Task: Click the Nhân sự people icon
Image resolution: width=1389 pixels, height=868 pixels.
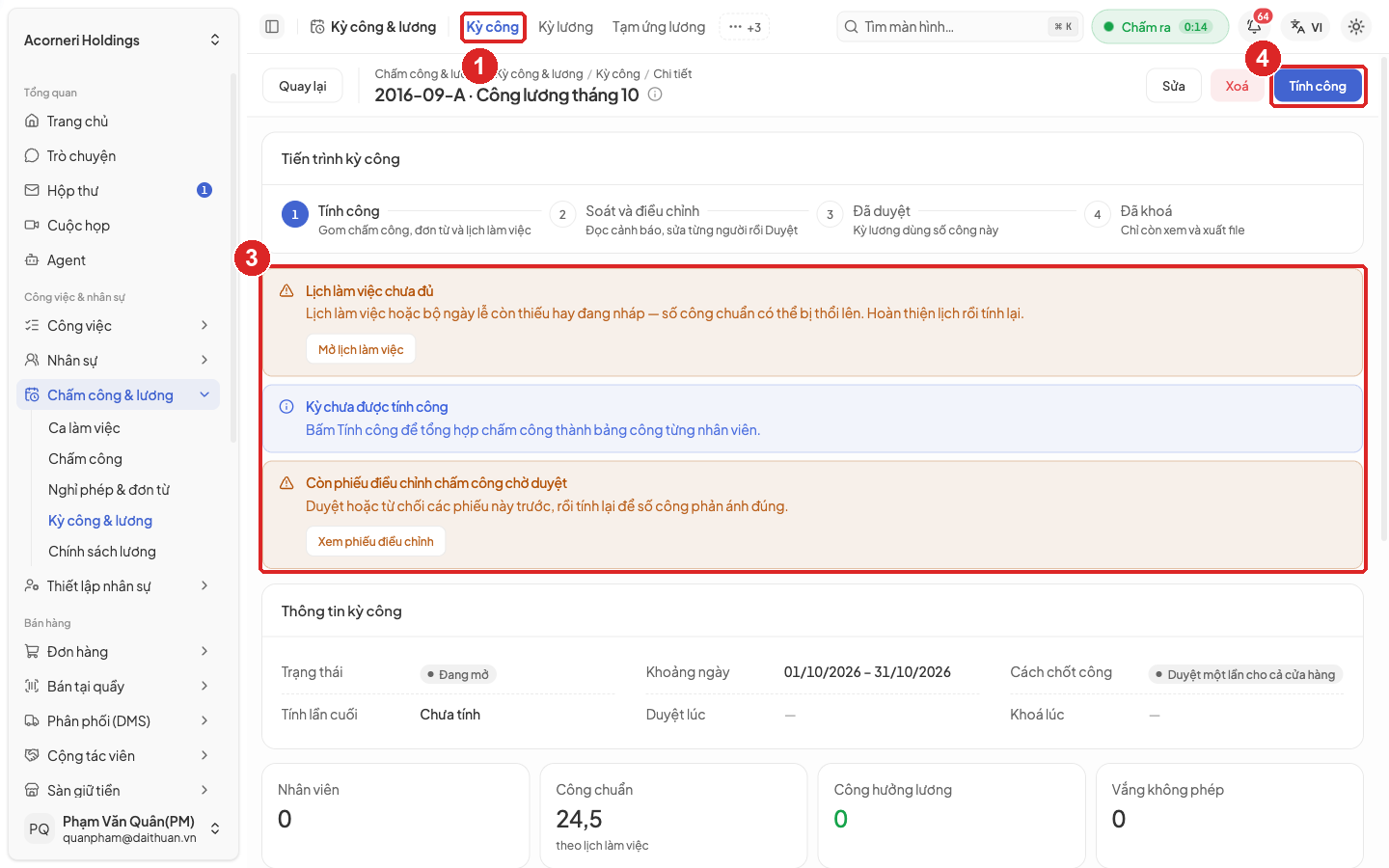Action: (32, 361)
